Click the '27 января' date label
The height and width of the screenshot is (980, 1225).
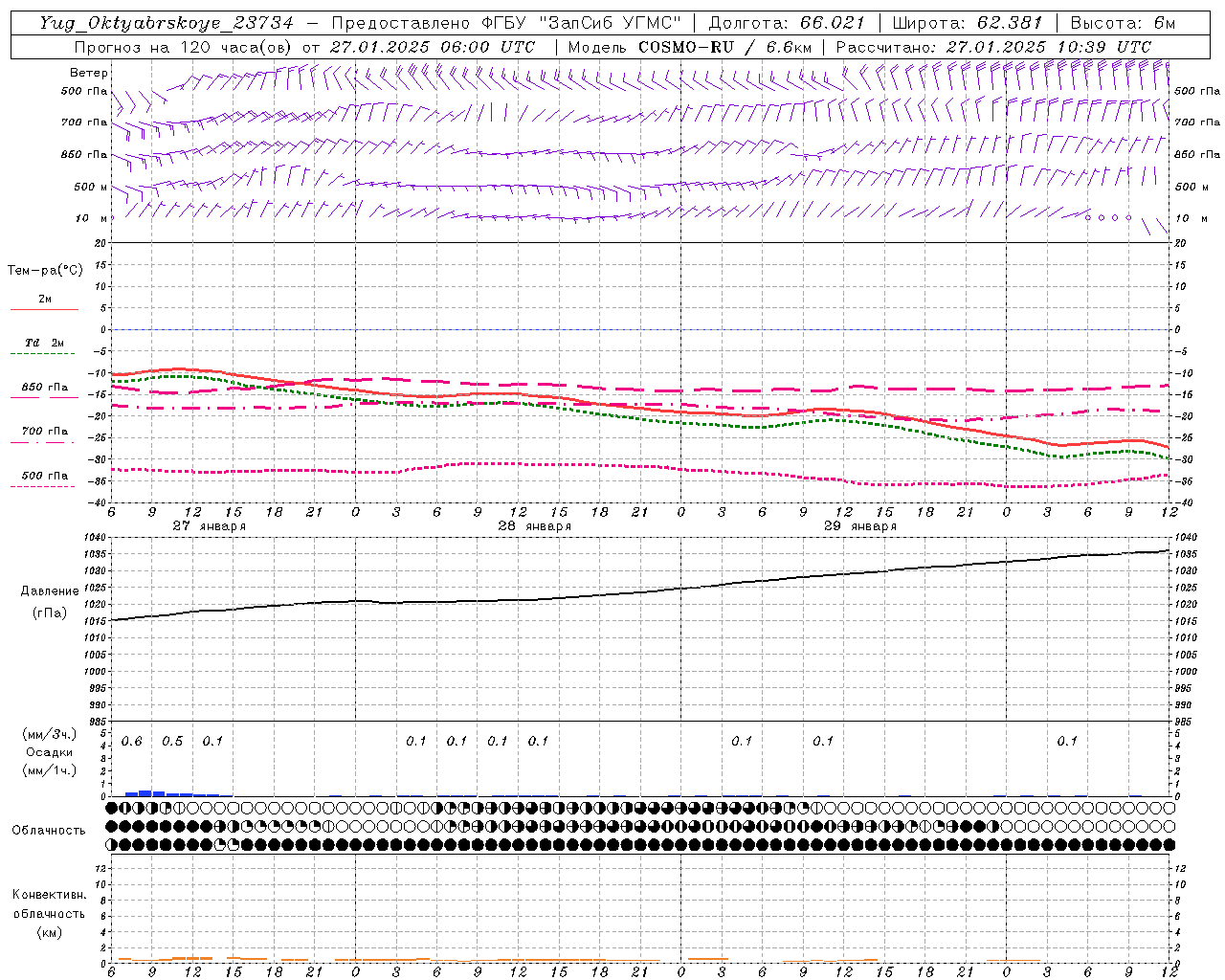click(x=209, y=526)
